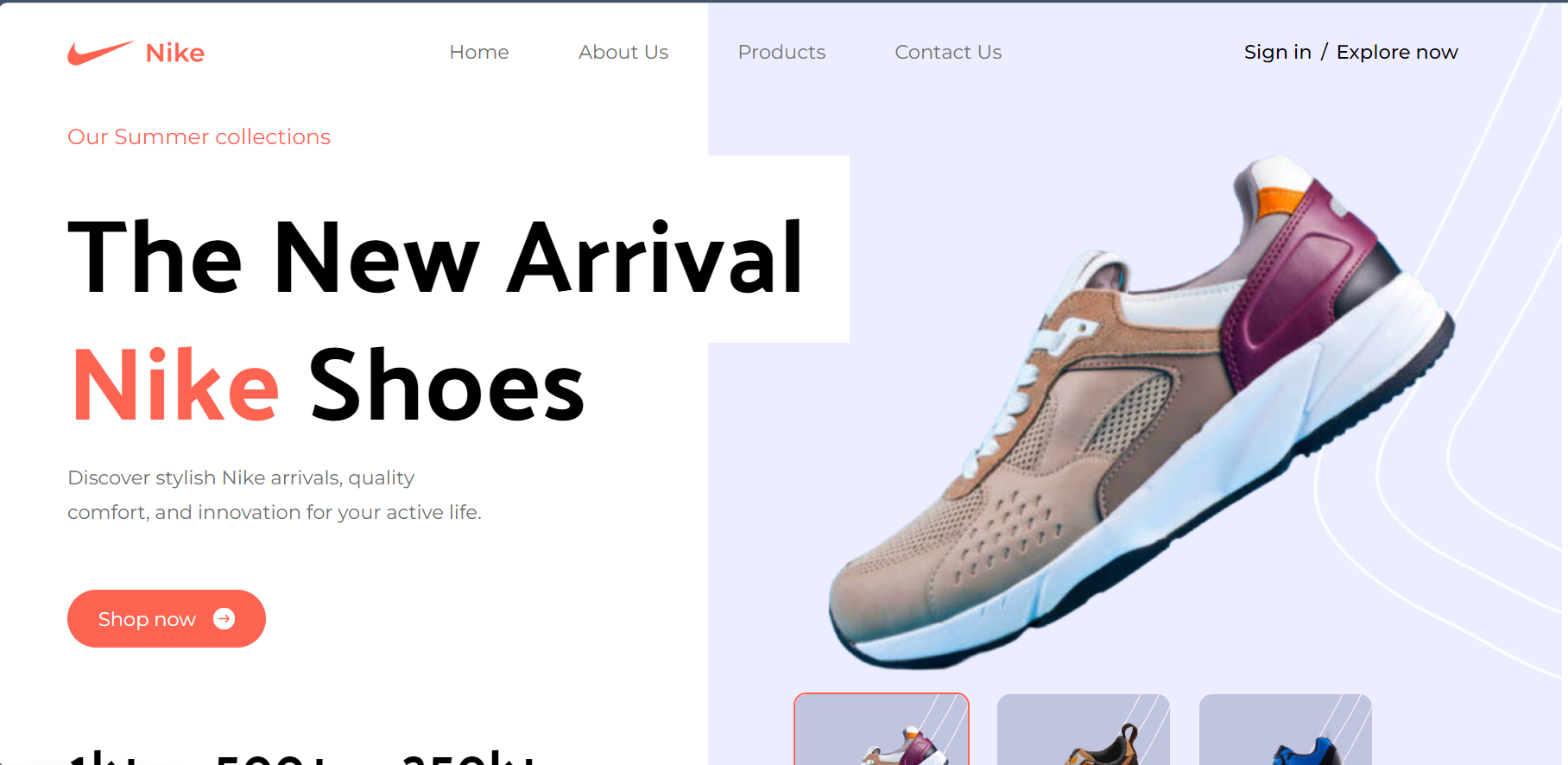This screenshot has height=765, width=1568.
Task: Click the Our Summer collections label
Action: 199,136
